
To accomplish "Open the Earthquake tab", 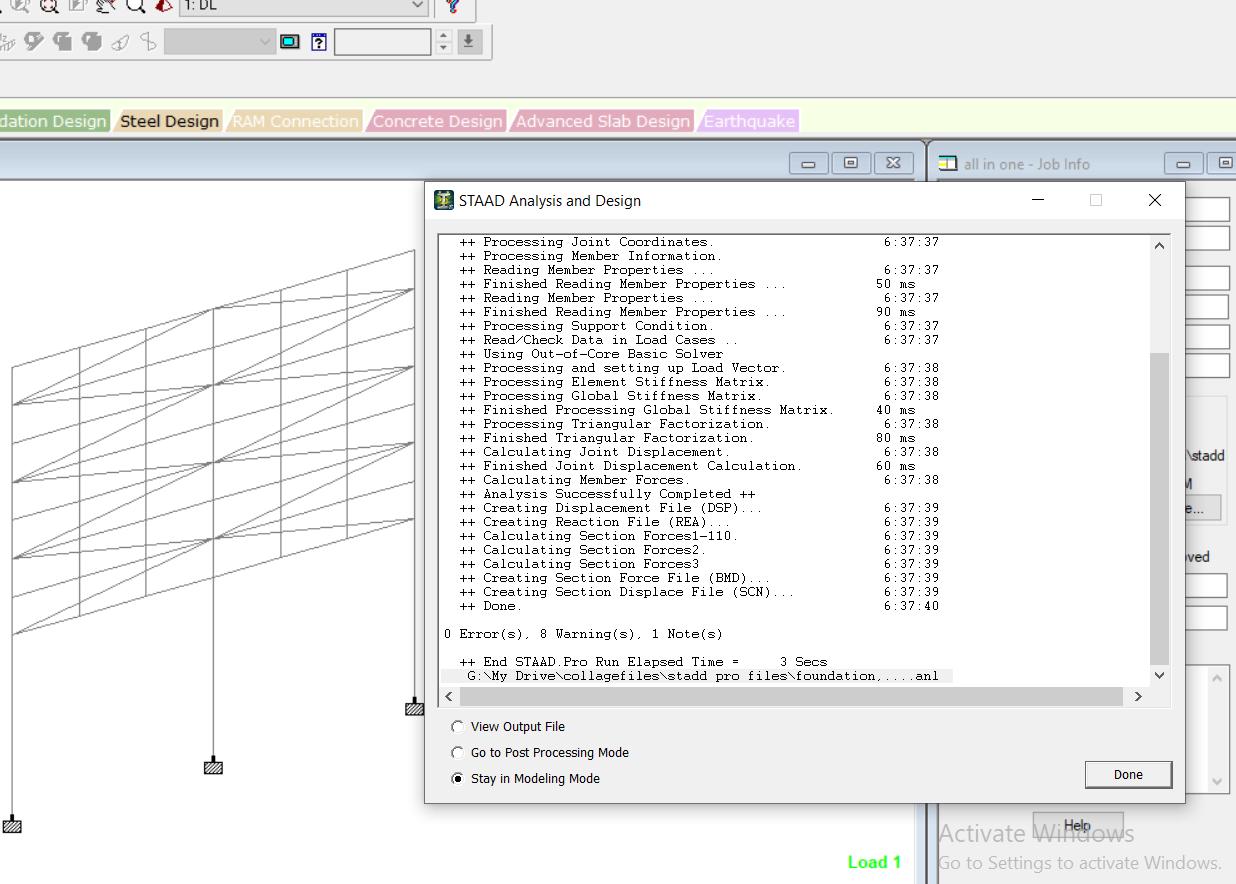I will pos(749,121).
